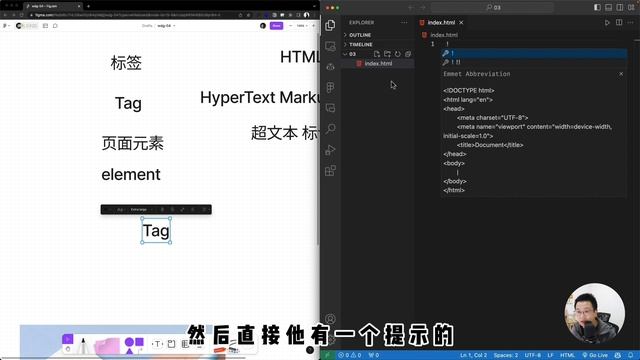Change HTML language mode in status bar

tap(567, 355)
